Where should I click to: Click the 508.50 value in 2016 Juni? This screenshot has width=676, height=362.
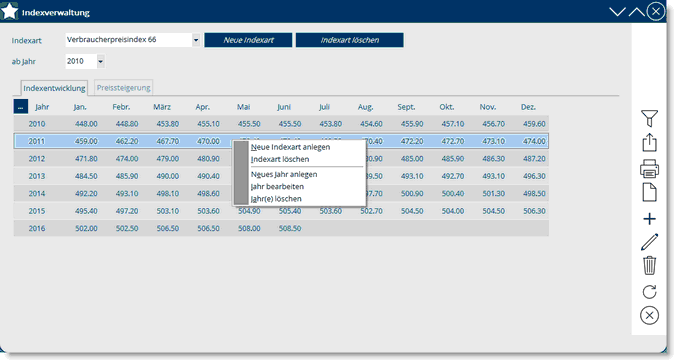290,228
